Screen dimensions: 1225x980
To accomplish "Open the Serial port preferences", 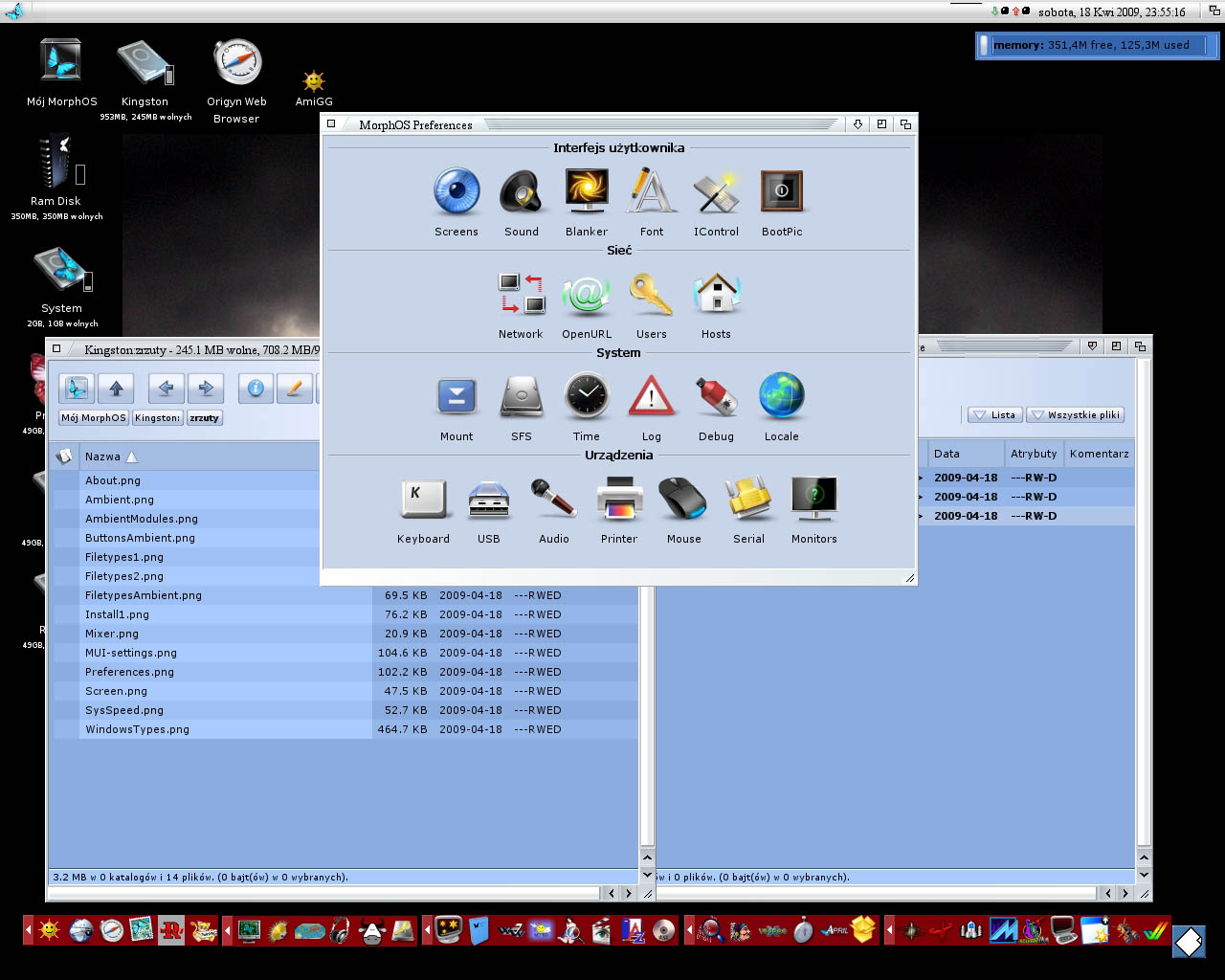I will click(x=749, y=500).
